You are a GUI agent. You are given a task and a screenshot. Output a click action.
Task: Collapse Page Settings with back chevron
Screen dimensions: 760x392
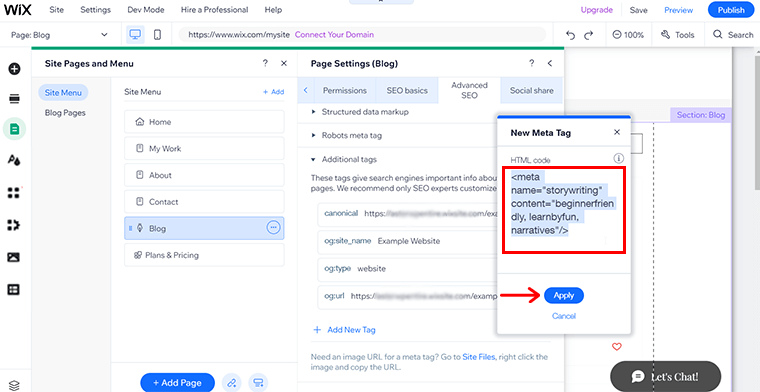(x=550, y=63)
